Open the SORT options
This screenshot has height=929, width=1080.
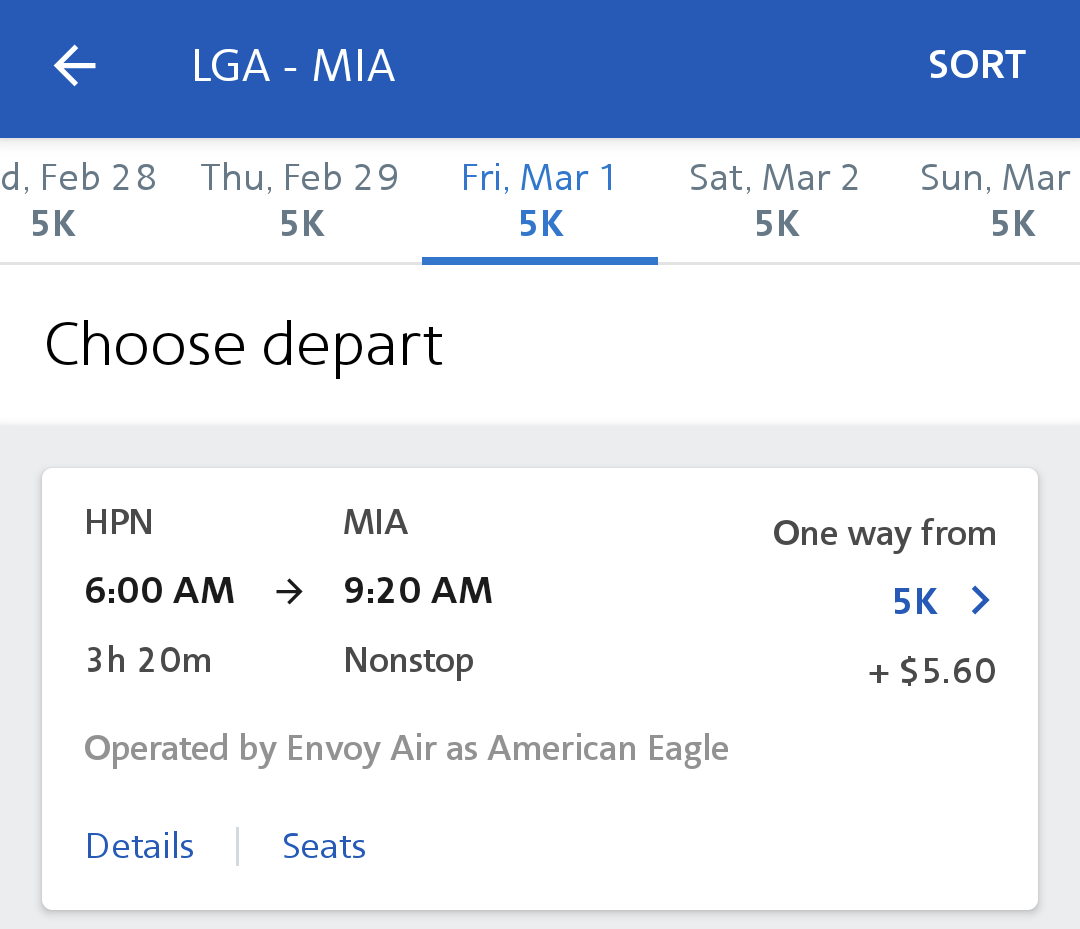coord(976,66)
